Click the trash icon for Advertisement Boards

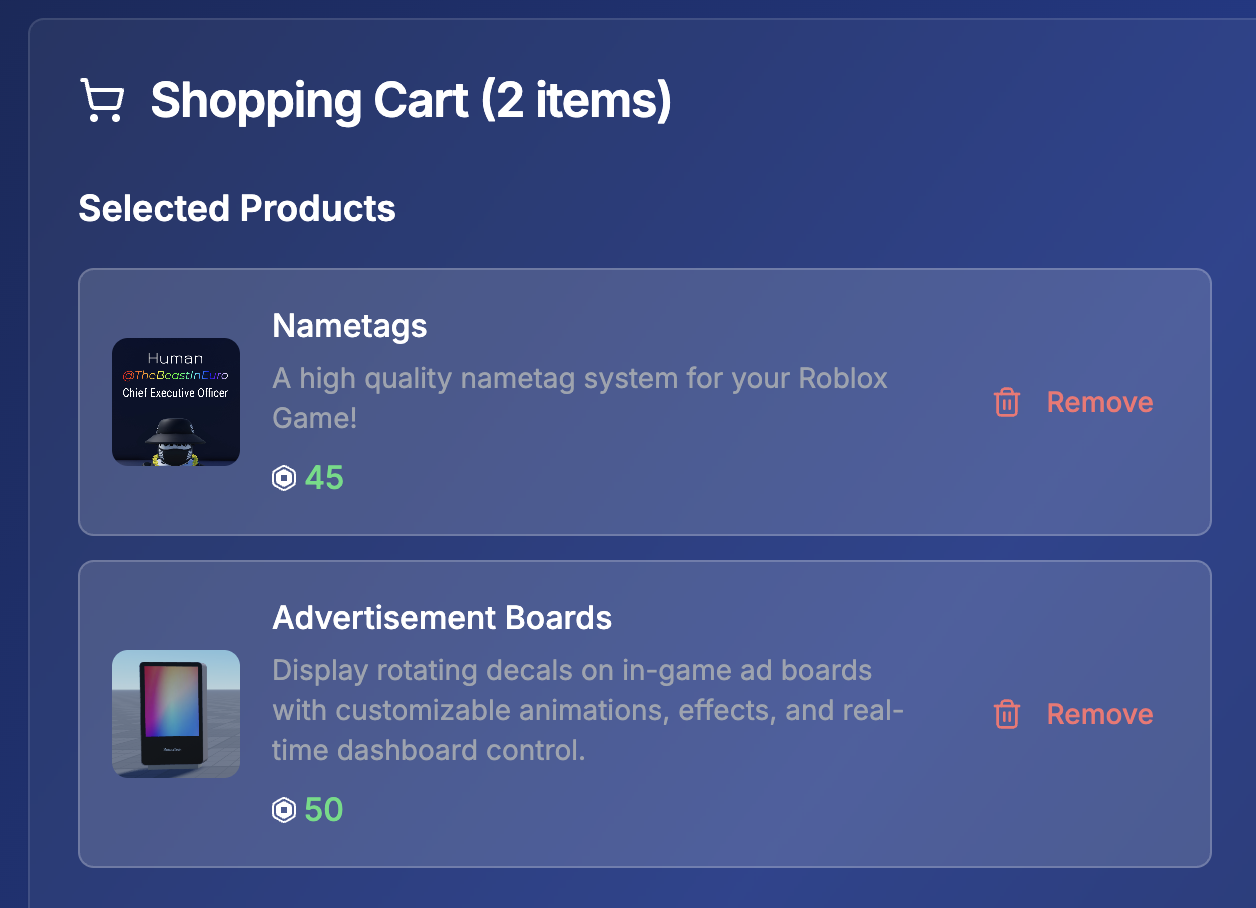click(x=1006, y=714)
